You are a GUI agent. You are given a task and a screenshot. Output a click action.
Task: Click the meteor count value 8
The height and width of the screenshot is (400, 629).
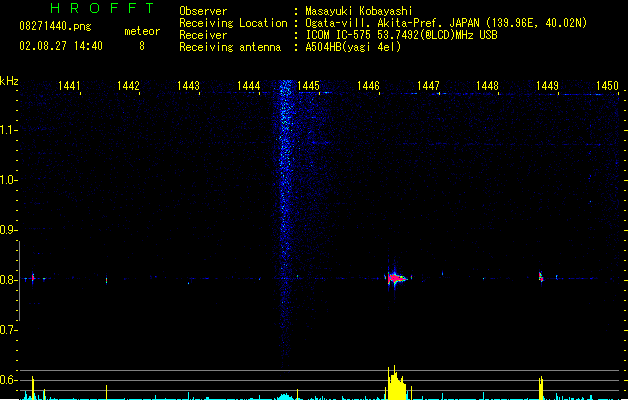(x=142, y=46)
